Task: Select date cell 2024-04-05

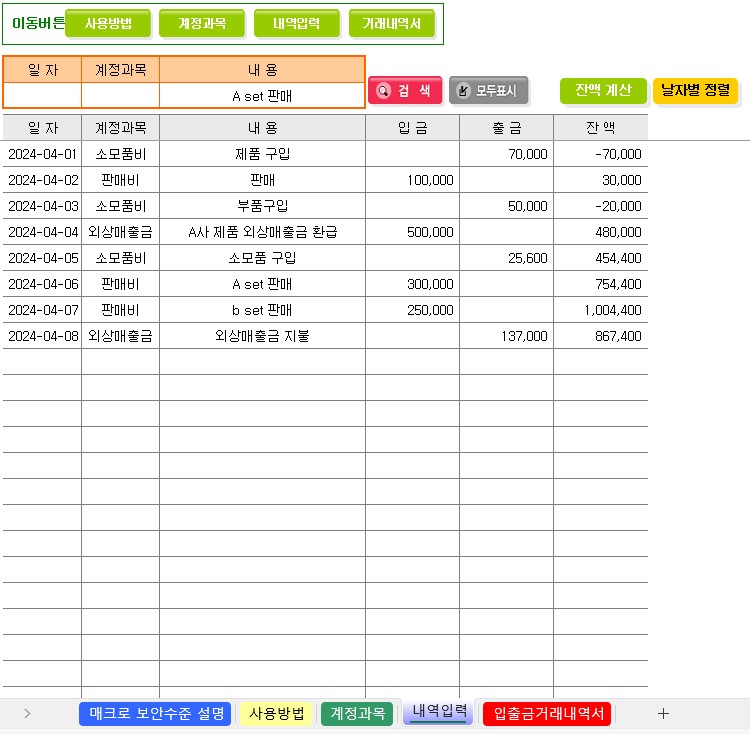Action: click(43, 258)
